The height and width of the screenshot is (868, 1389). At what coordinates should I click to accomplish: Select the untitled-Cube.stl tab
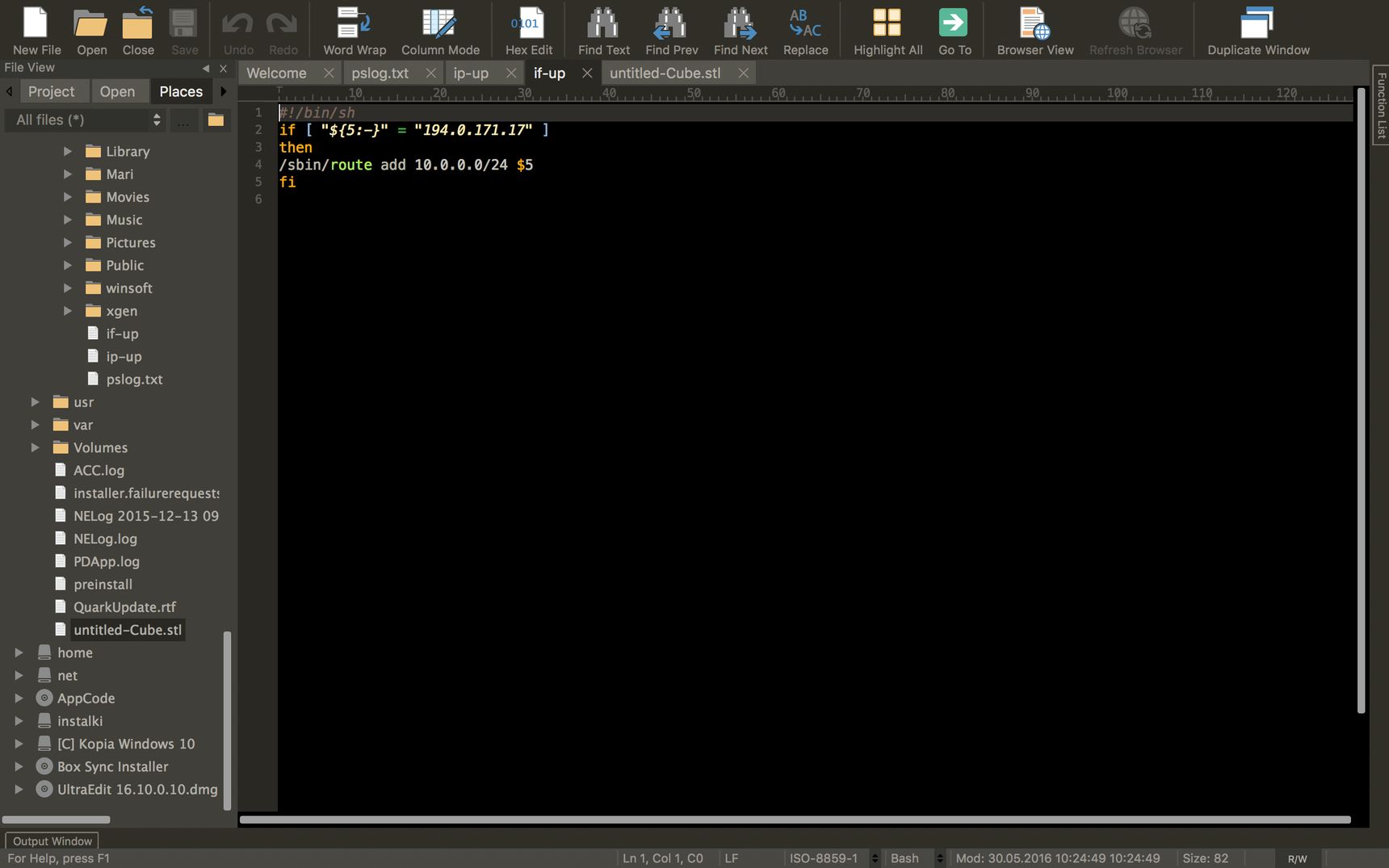point(665,73)
